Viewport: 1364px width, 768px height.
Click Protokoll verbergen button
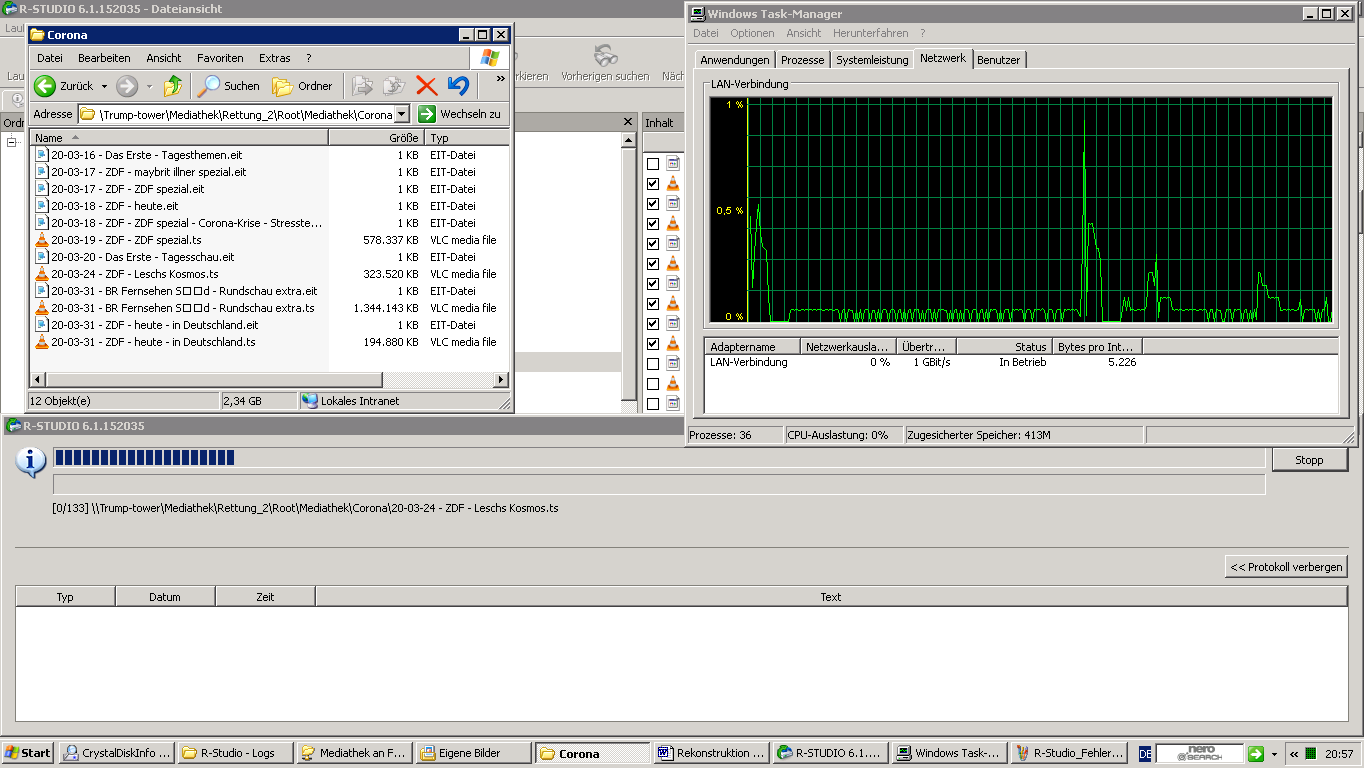tap(1286, 567)
